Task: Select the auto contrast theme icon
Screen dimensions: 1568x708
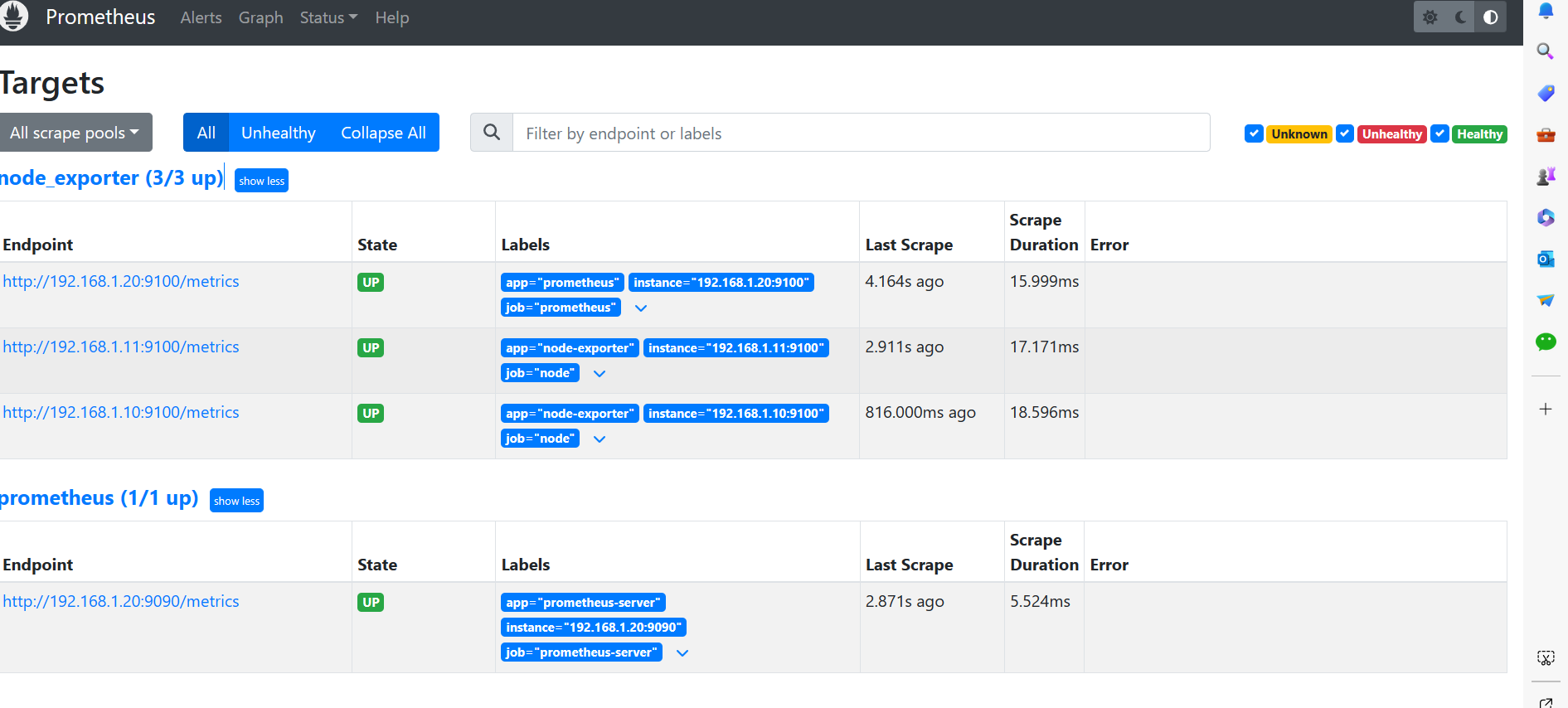Action: coord(1491,17)
